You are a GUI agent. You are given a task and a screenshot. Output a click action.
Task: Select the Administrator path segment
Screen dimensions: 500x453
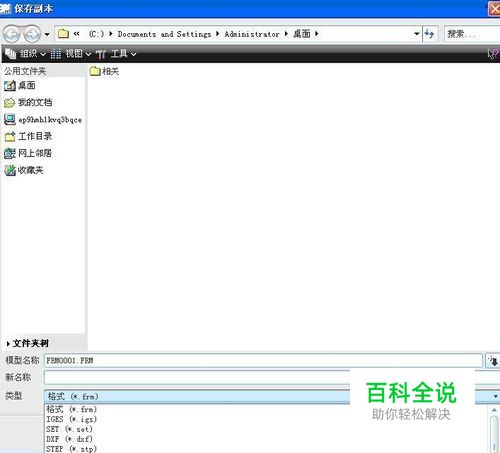(x=252, y=34)
